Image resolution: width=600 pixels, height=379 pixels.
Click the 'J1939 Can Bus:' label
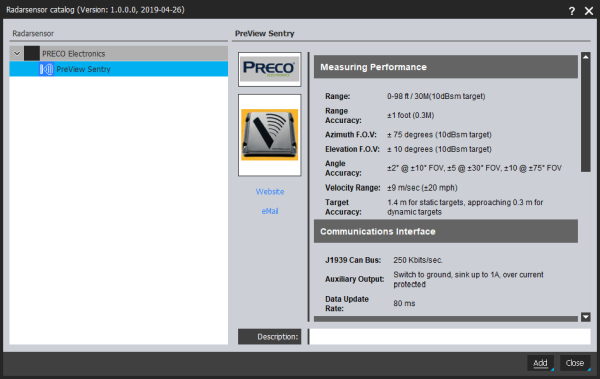click(x=353, y=260)
